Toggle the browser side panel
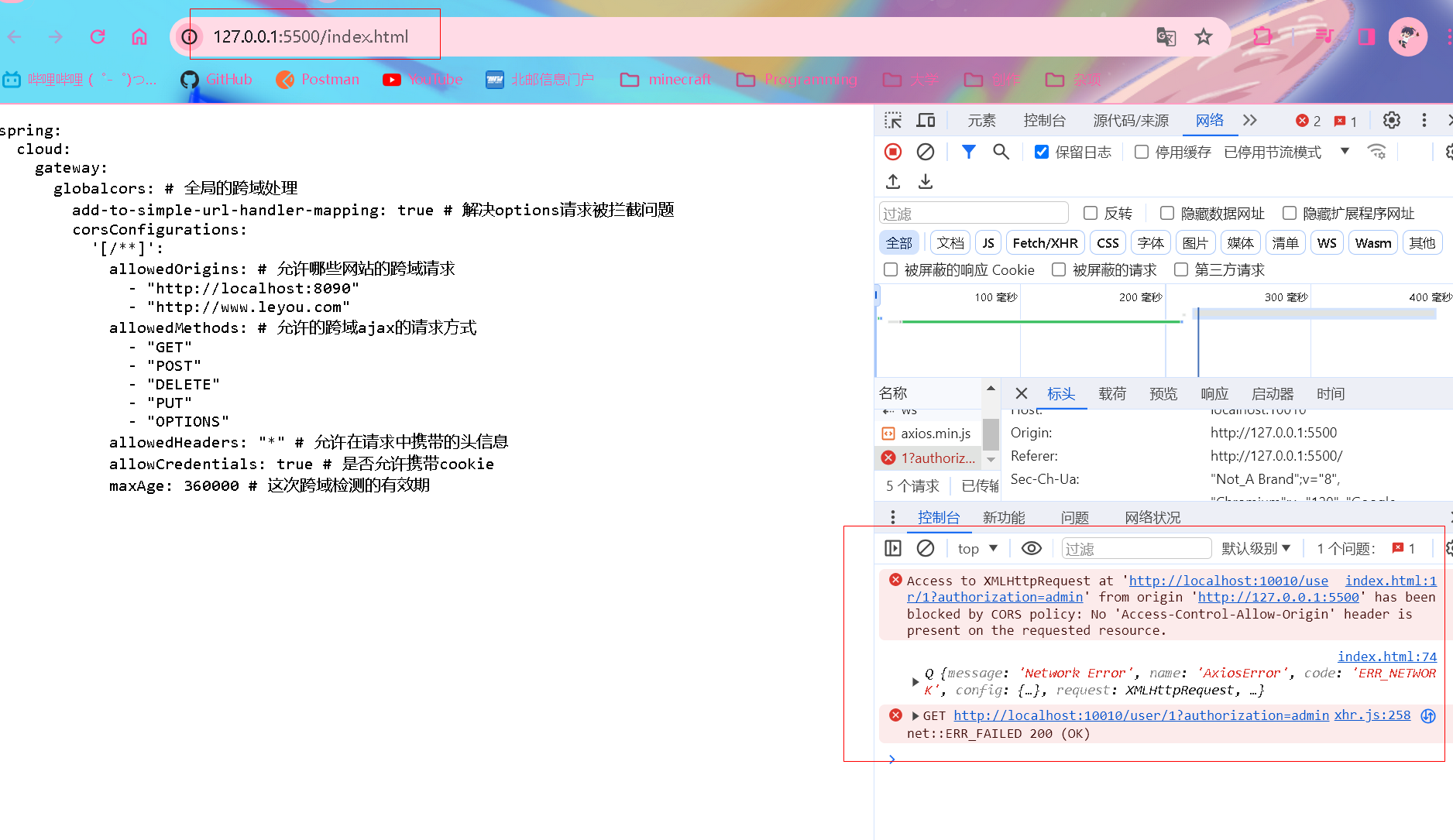1453x840 pixels. point(1366,36)
